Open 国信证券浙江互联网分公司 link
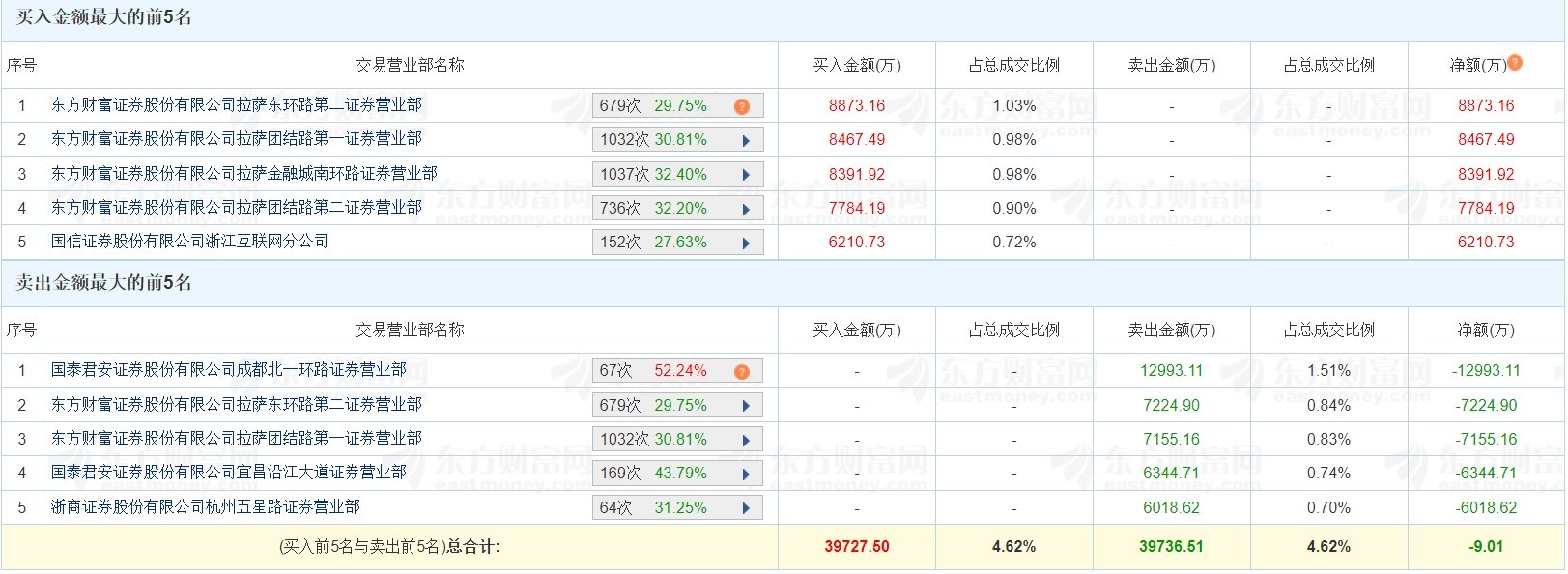1568x574 pixels. click(x=190, y=241)
